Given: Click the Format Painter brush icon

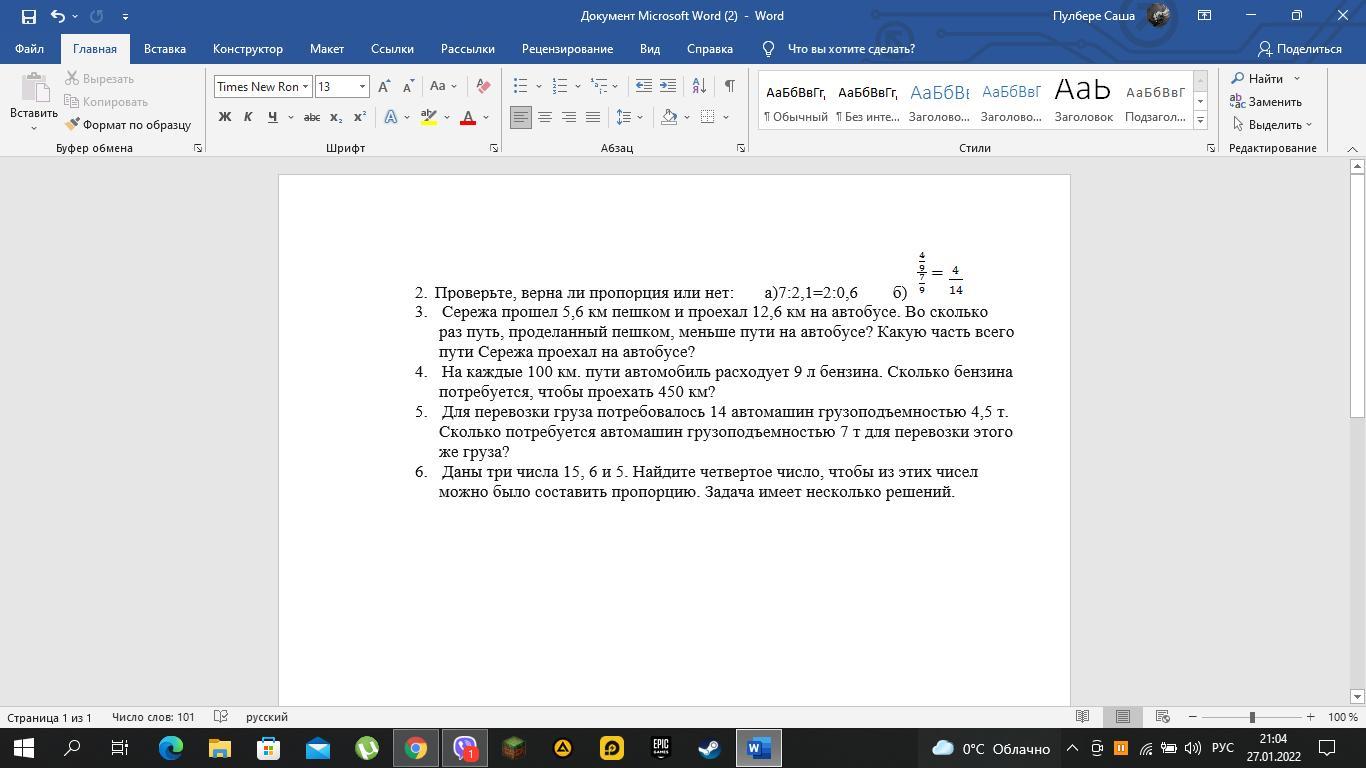Looking at the screenshot, I should point(73,125).
